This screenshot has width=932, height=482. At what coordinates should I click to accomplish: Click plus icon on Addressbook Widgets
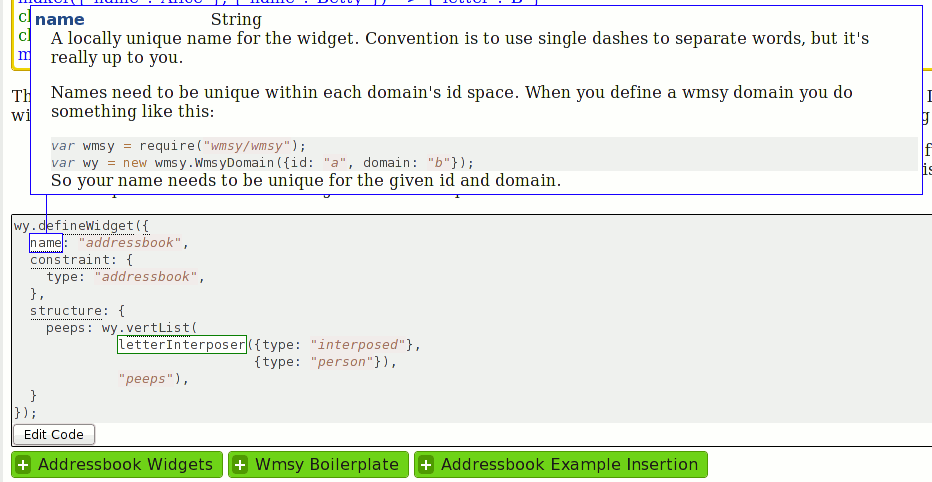[x=23, y=465]
